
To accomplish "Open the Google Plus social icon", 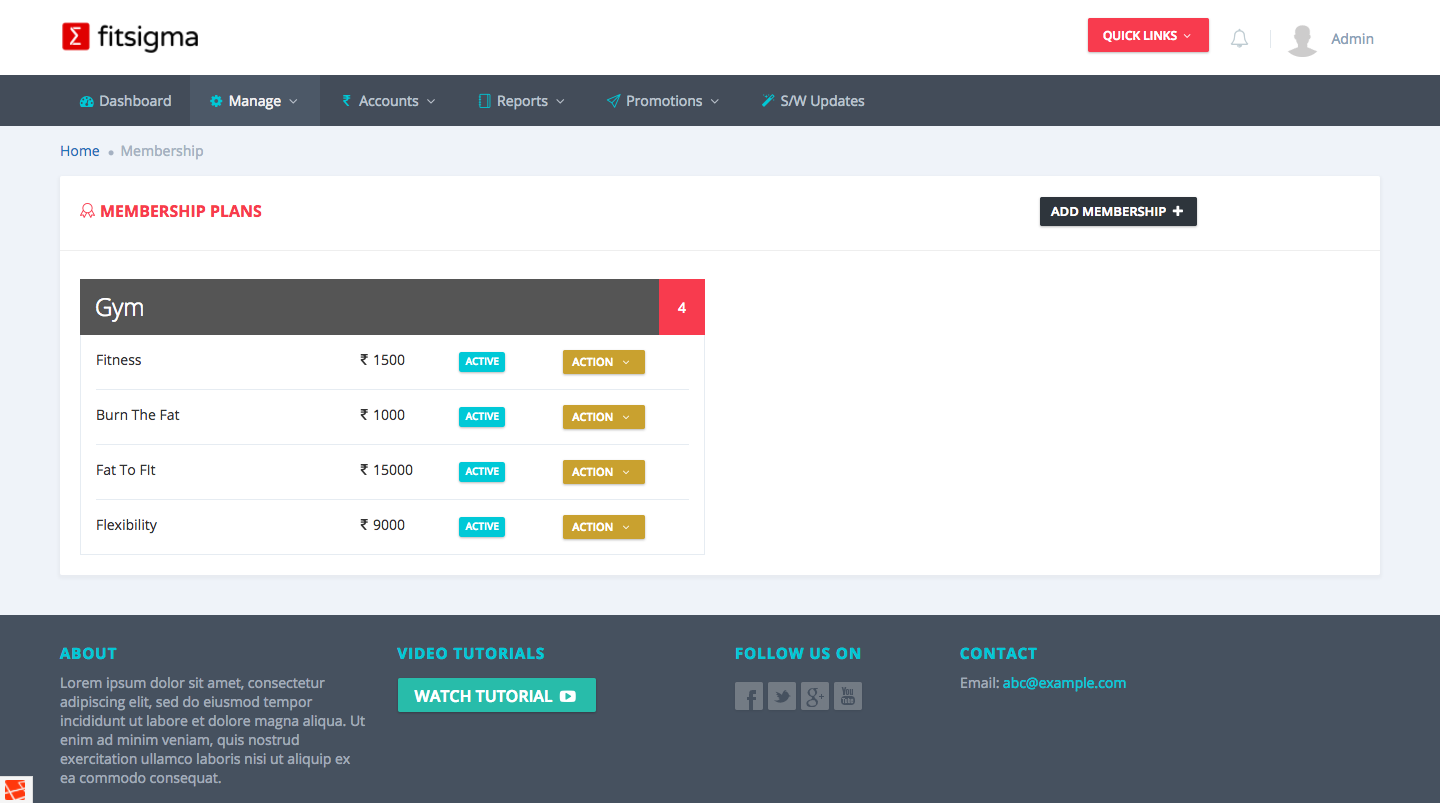I will click(x=815, y=696).
